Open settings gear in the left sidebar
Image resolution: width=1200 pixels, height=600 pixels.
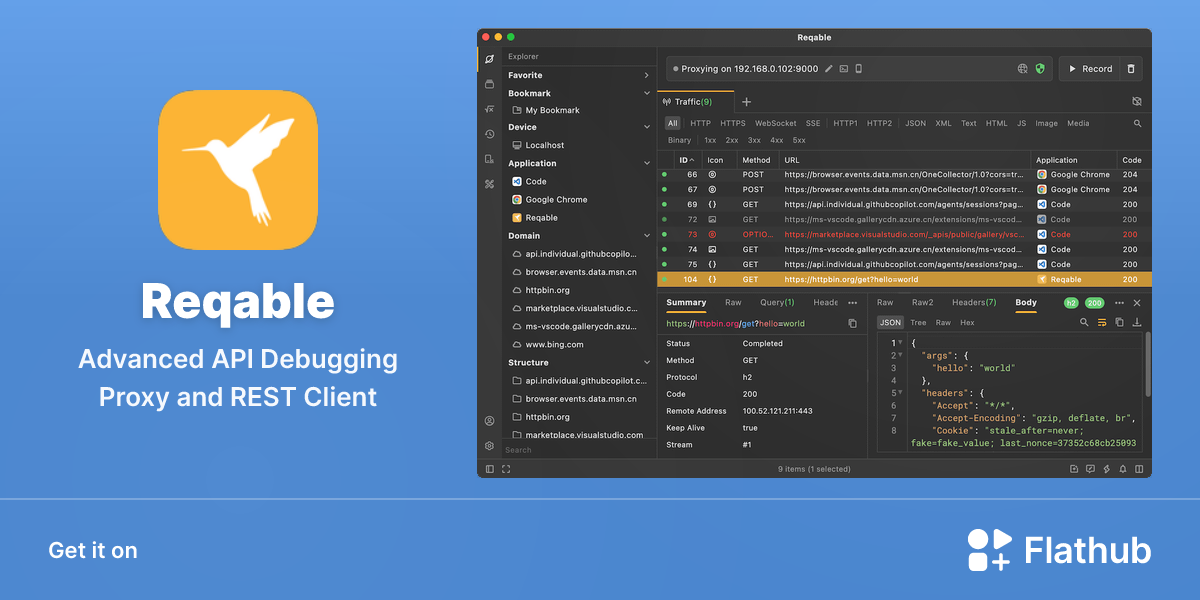pyautogui.click(x=489, y=446)
